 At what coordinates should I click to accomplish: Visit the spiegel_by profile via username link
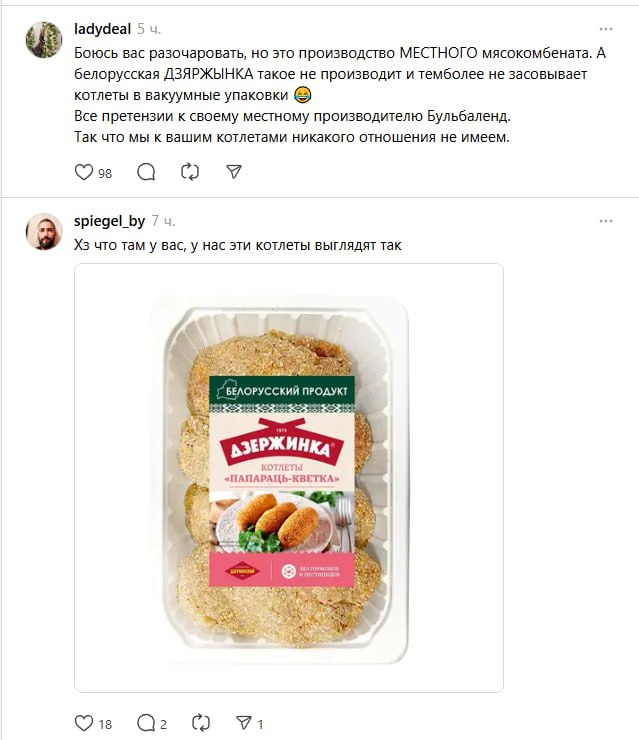[x=110, y=221]
